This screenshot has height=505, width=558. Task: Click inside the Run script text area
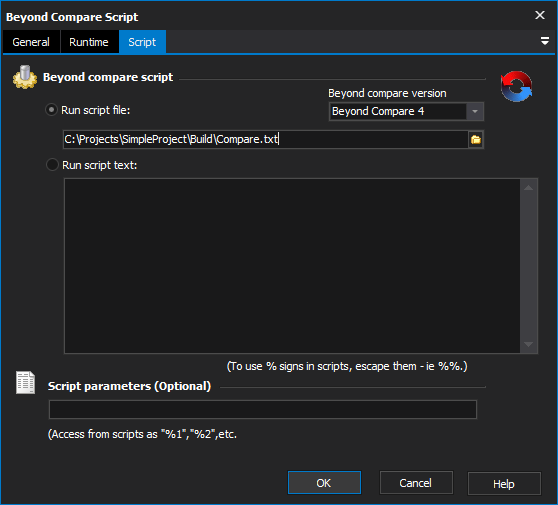pyautogui.click(x=292, y=266)
